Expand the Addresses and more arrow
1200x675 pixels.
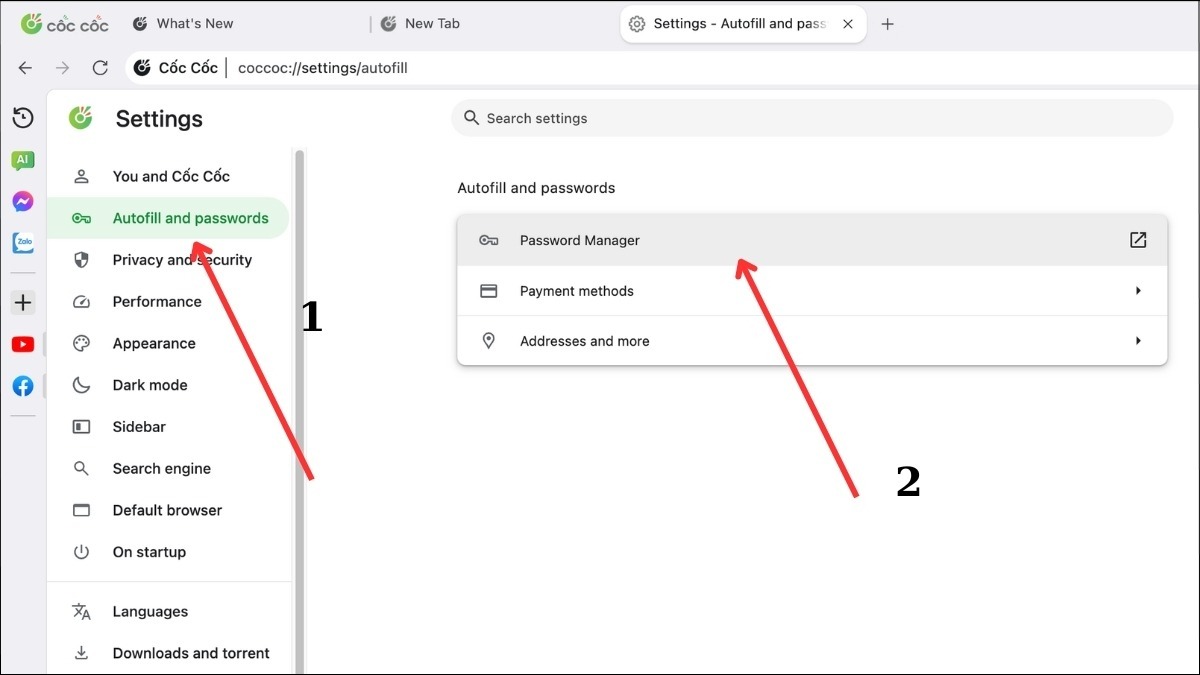tap(1138, 341)
